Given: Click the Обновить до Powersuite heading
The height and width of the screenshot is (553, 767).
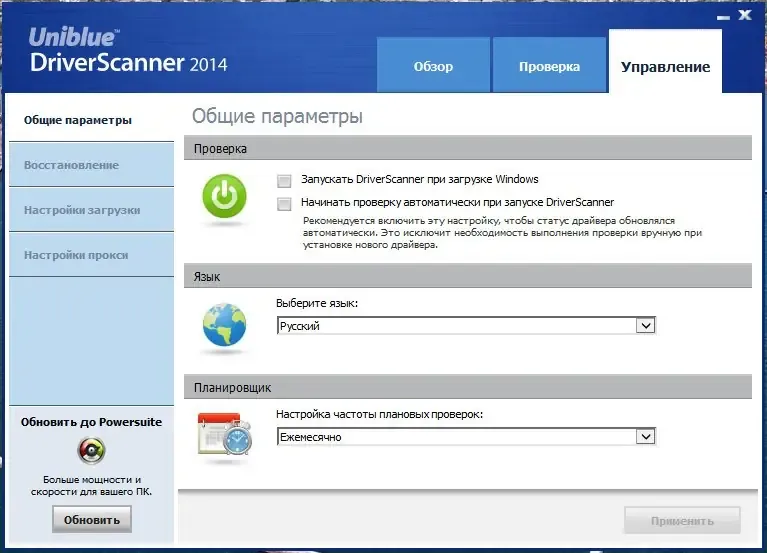Looking at the screenshot, I should pos(91,422).
